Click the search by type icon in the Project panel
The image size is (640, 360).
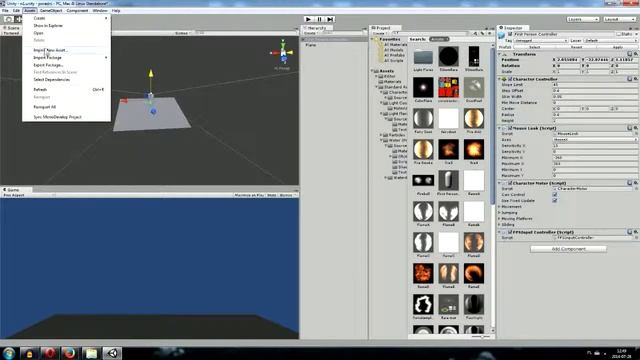coord(476,33)
